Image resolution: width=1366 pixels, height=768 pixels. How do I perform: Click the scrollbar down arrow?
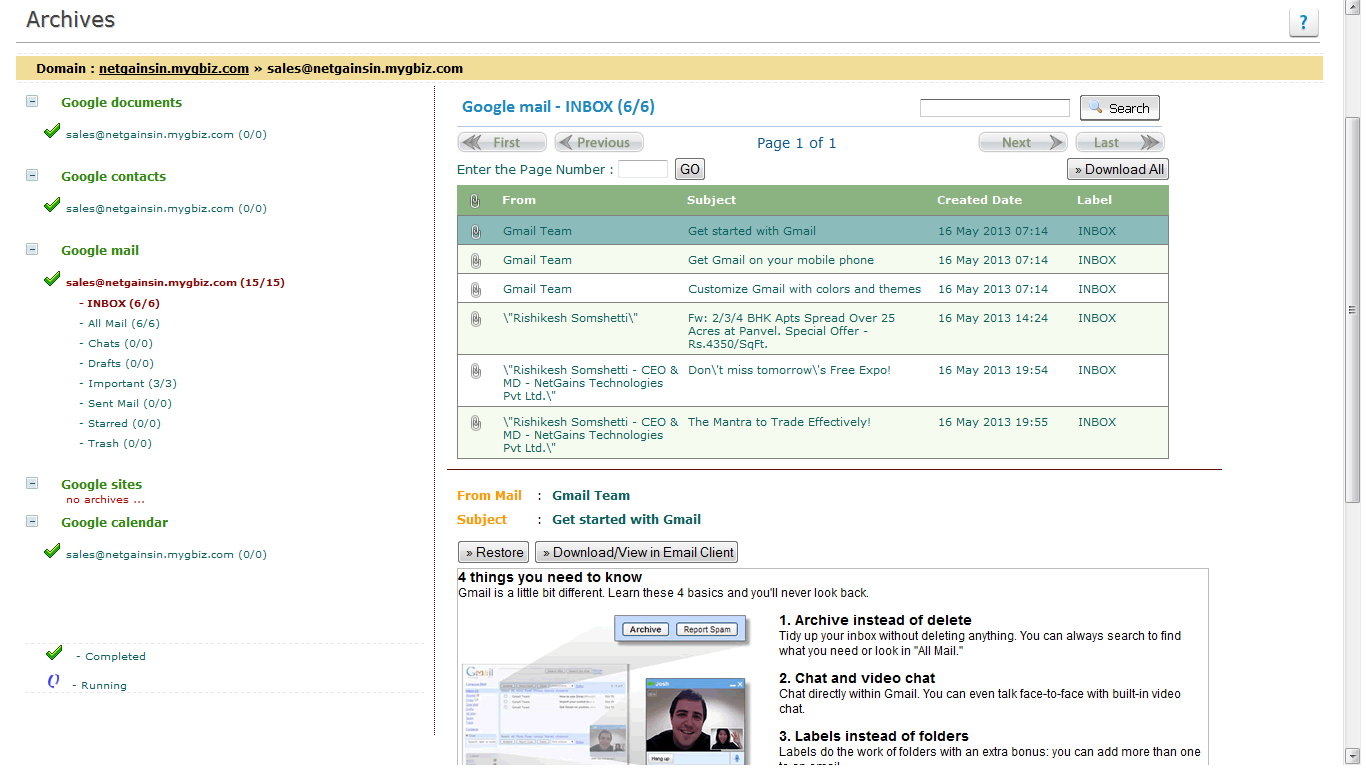(x=1352, y=756)
